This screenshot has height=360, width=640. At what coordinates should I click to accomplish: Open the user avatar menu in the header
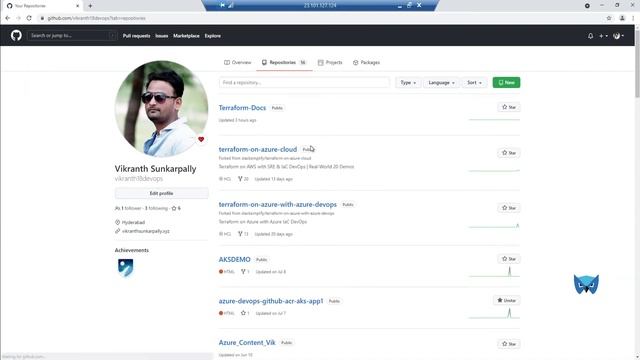click(618, 36)
